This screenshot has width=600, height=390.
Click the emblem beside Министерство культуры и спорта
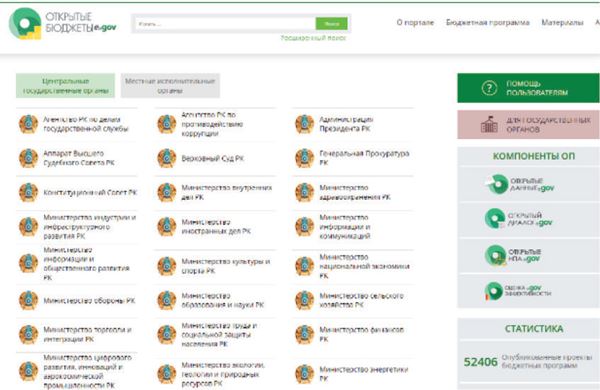(167, 266)
